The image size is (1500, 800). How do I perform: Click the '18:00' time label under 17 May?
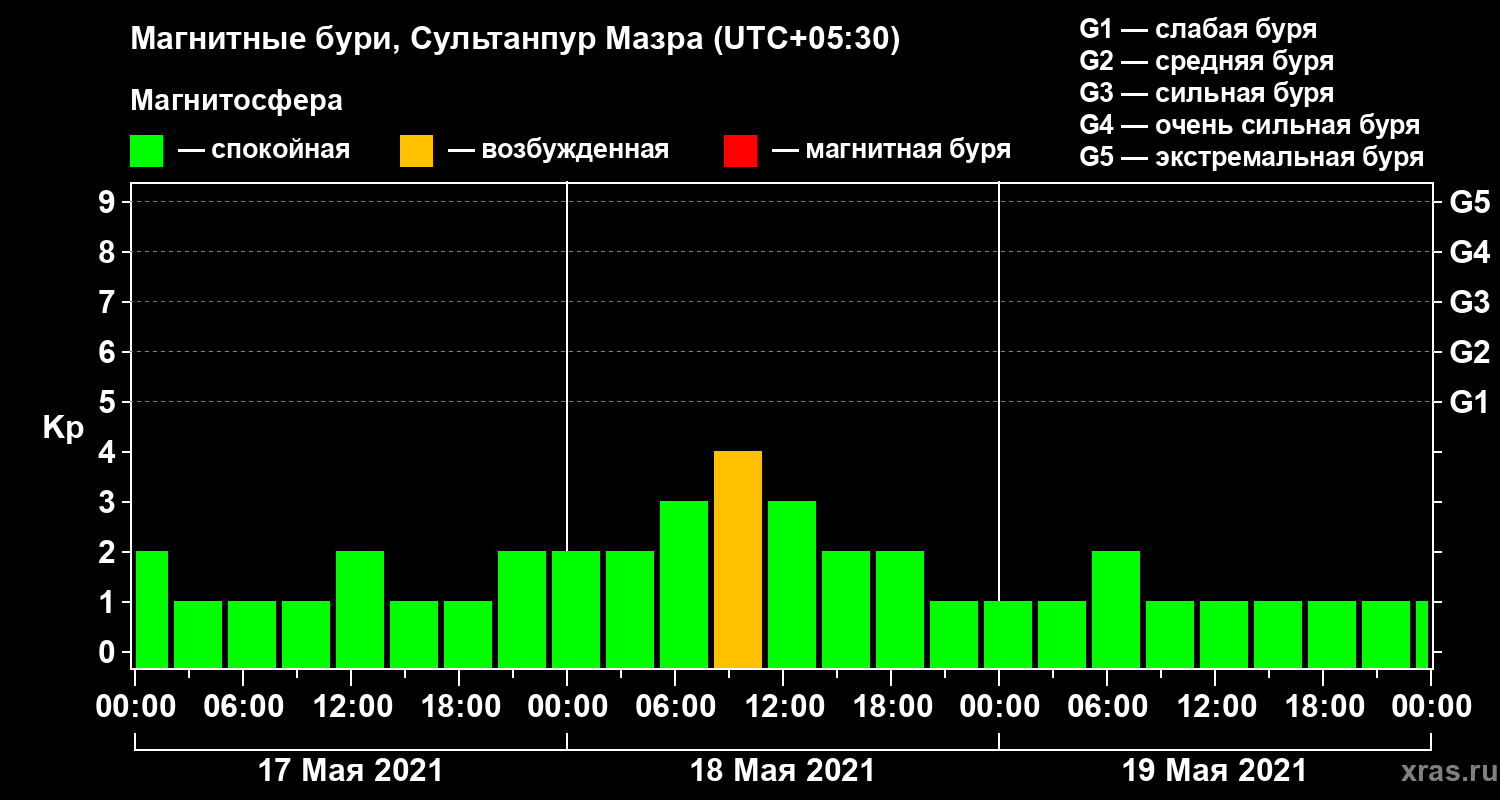[x=459, y=707]
